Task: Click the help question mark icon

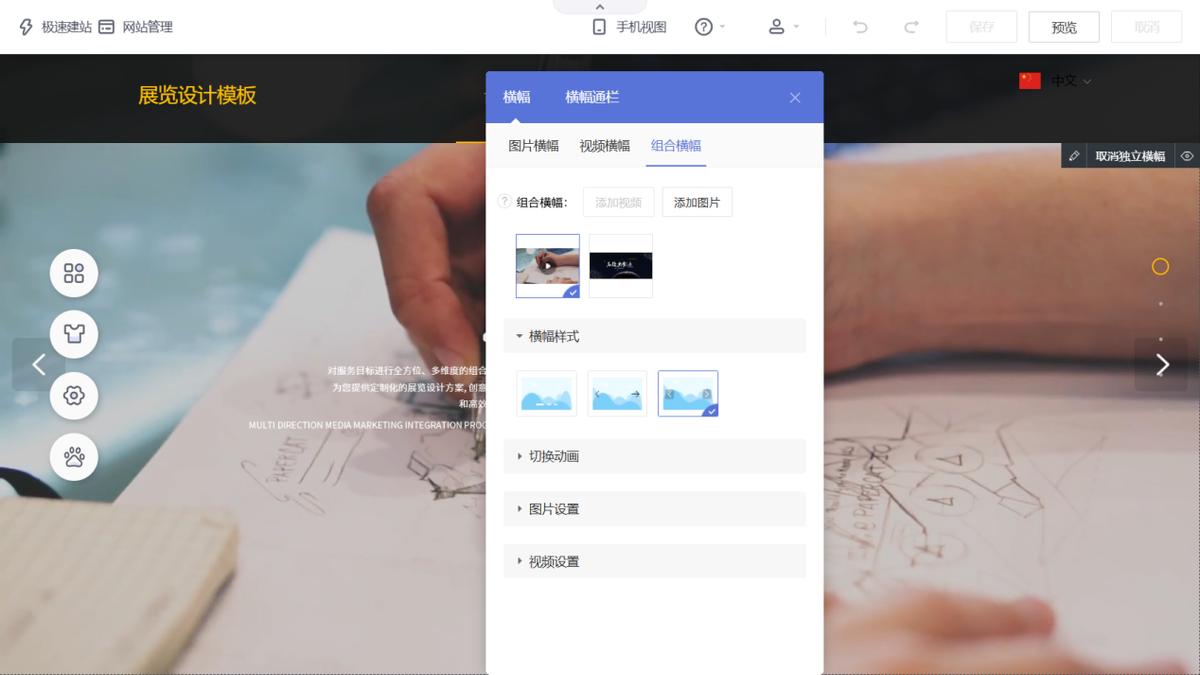Action: pyautogui.click(x=703, y=27)
